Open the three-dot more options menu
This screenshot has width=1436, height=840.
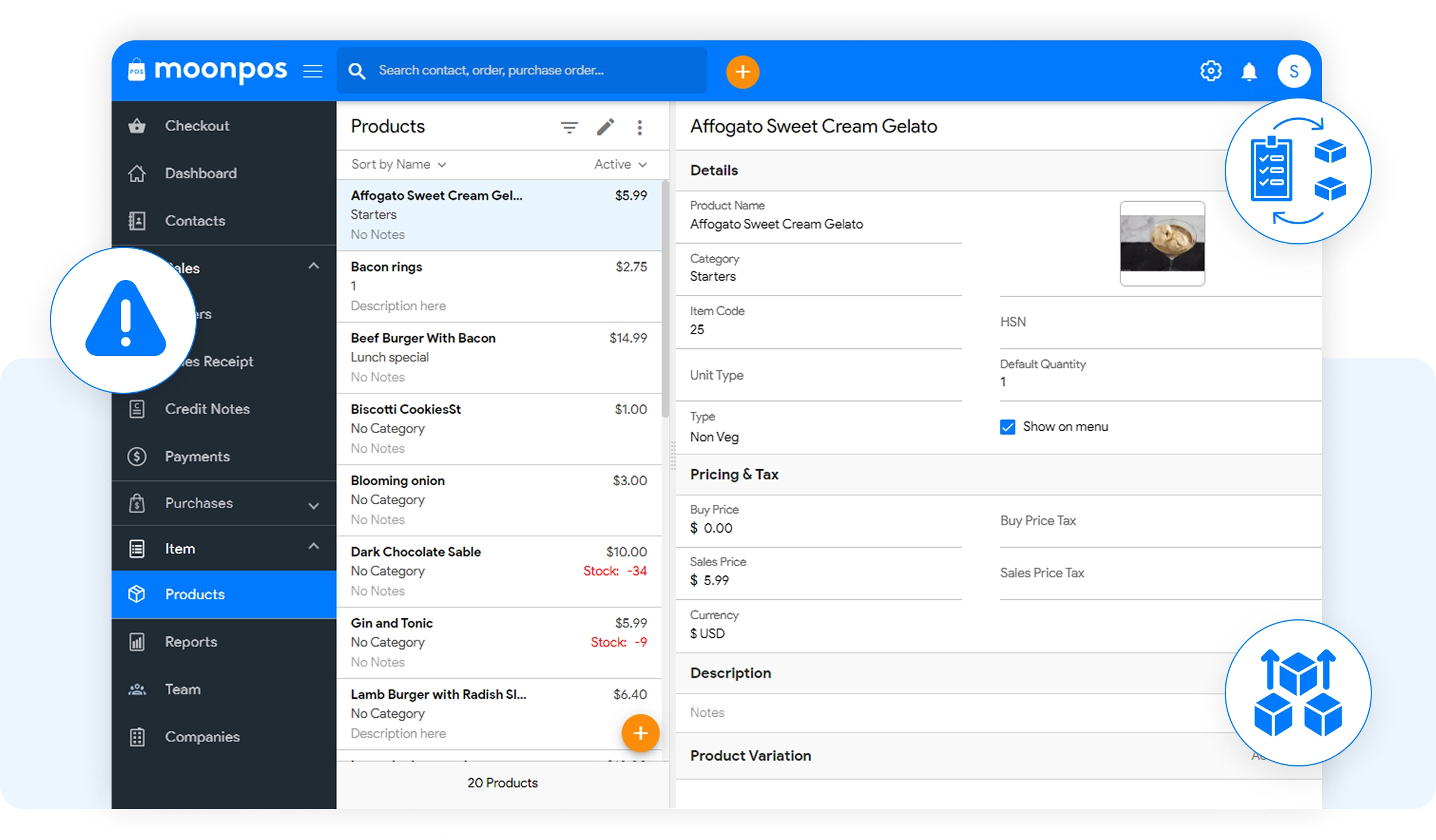pyautogui.click(x=640, y=127)
